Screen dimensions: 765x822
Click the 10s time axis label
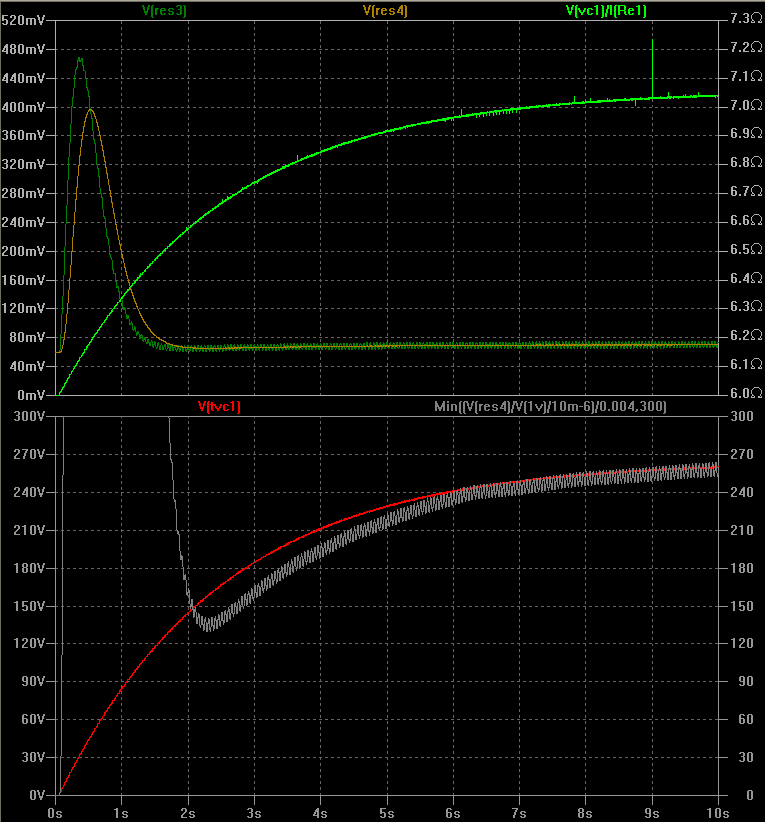click(718, 813)
